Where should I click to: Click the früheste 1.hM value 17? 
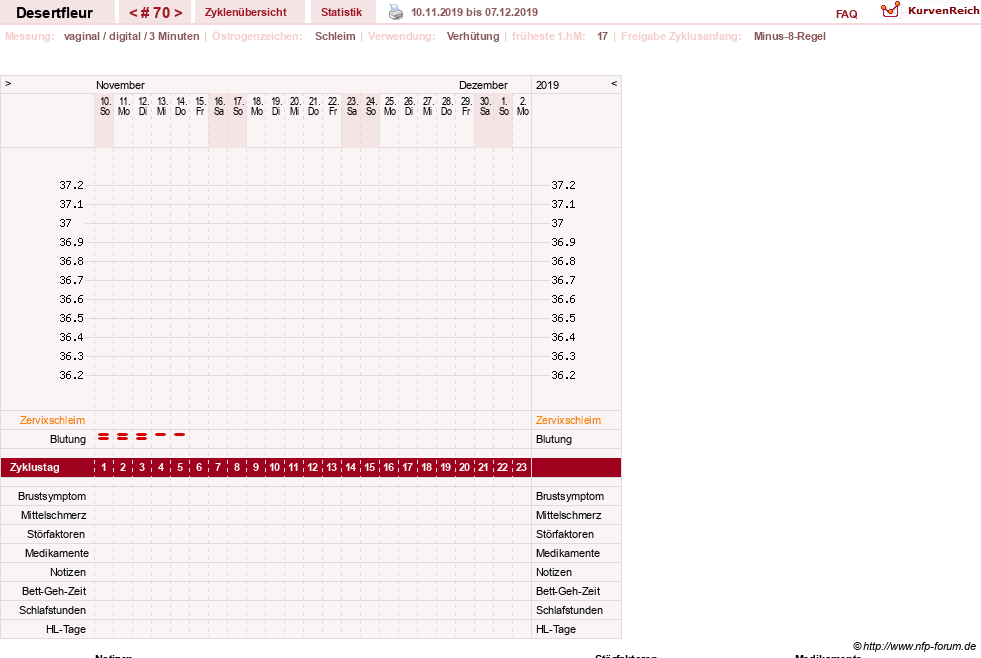pyautogui.click(x=602, y=36)
